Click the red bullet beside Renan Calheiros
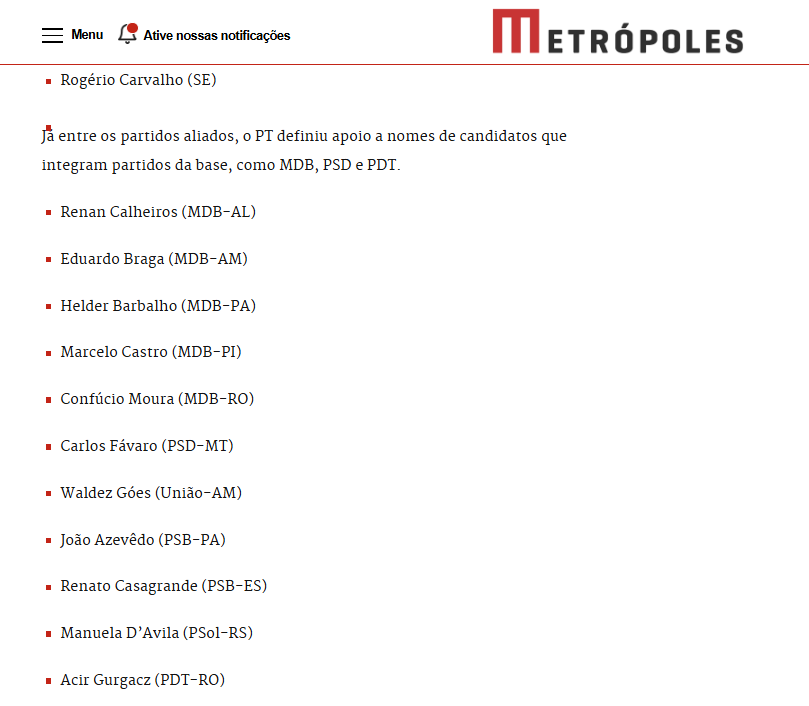 tap(48, 213)
